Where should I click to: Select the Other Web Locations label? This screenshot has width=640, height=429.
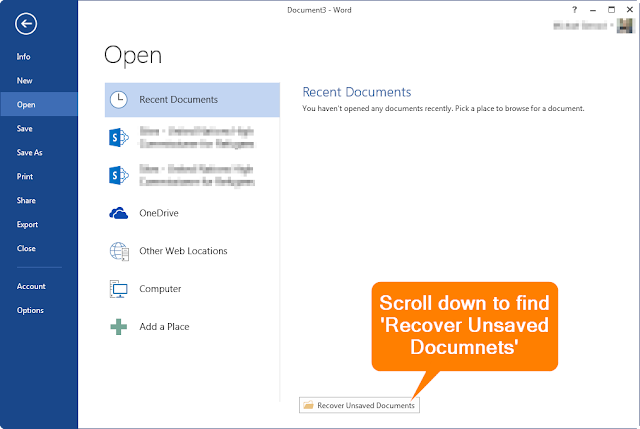point(183,251)
